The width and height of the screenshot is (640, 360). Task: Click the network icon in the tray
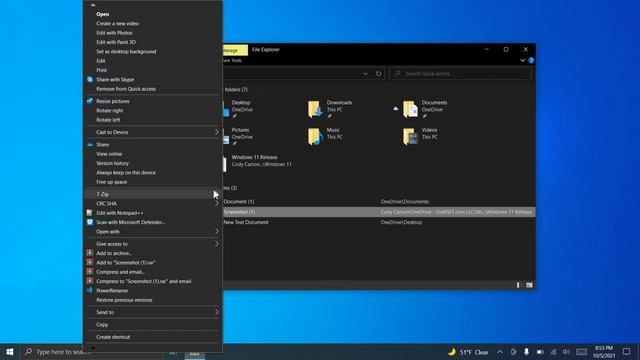click(553, 352)
